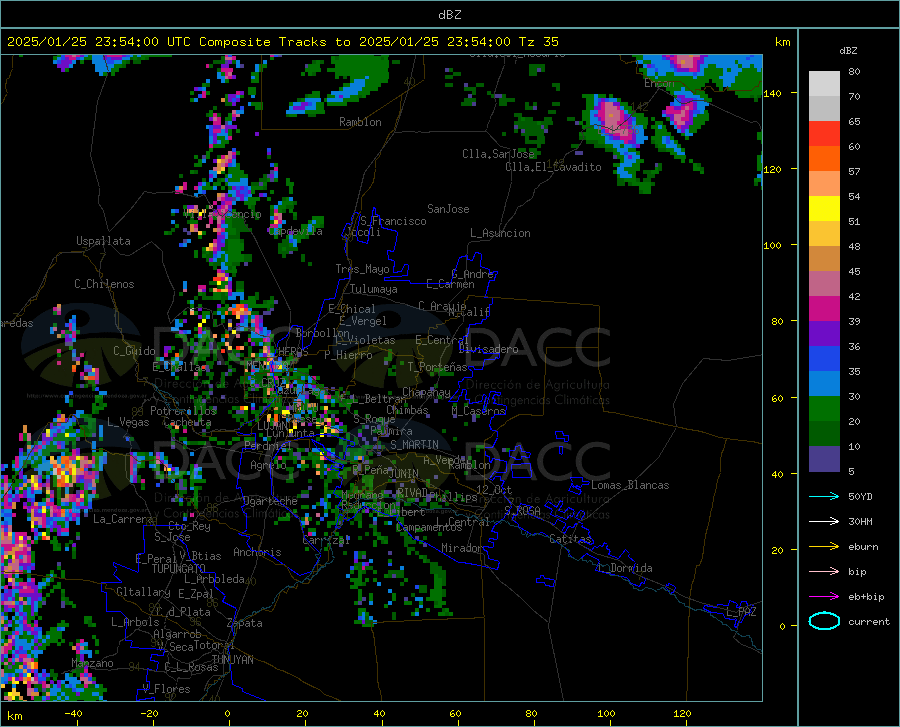900x727 pixels.
Task: Click the Clla.El_Cavadito map label
Action: coord(553,167)
